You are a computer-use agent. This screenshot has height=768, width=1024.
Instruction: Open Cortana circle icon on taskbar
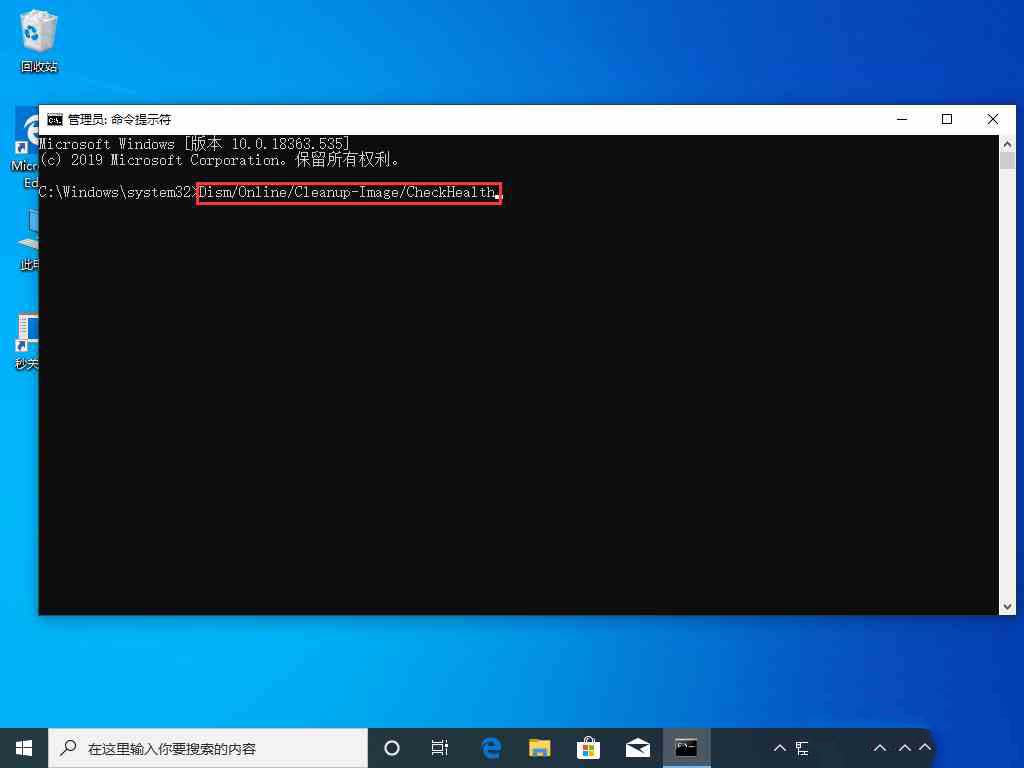pyautogui.click(x=392, y=748)
